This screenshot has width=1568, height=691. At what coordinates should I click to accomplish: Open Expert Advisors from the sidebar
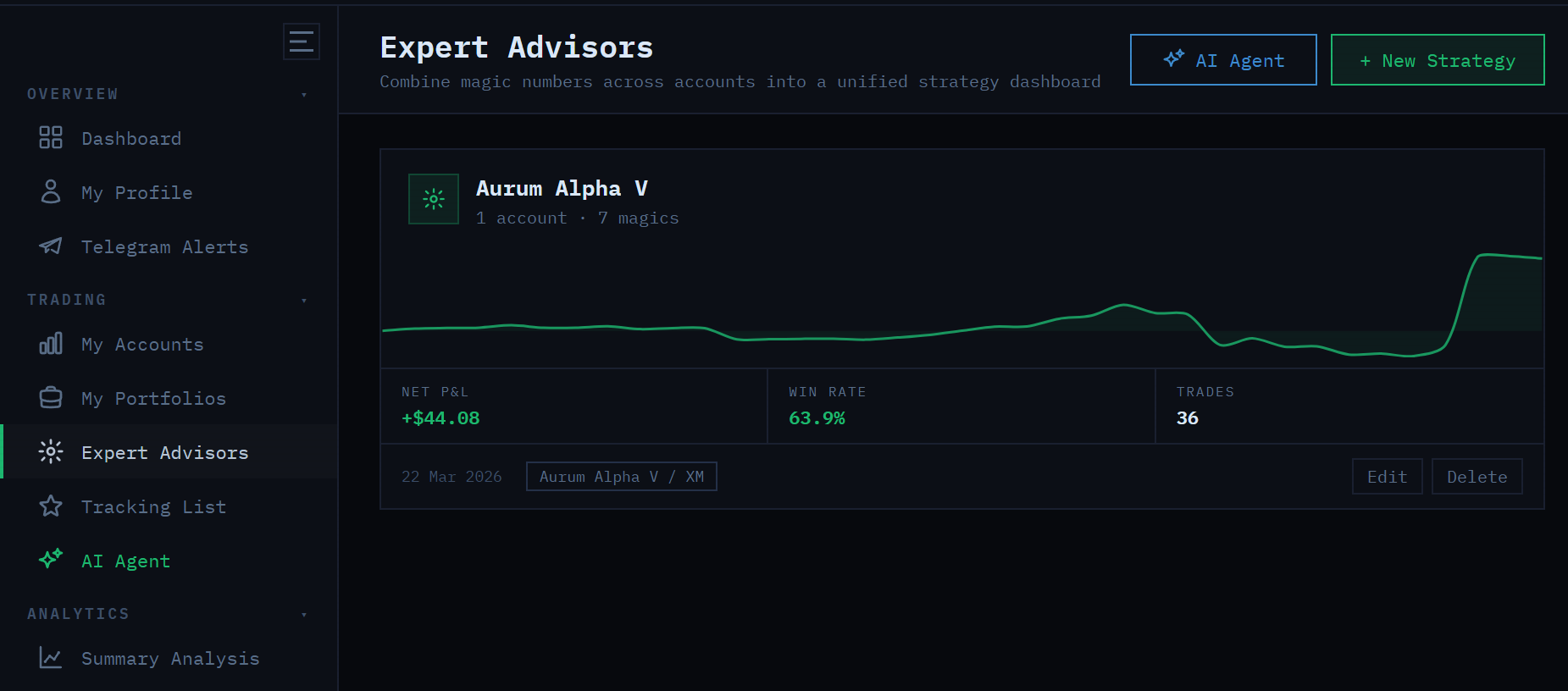tap(164, 451)
